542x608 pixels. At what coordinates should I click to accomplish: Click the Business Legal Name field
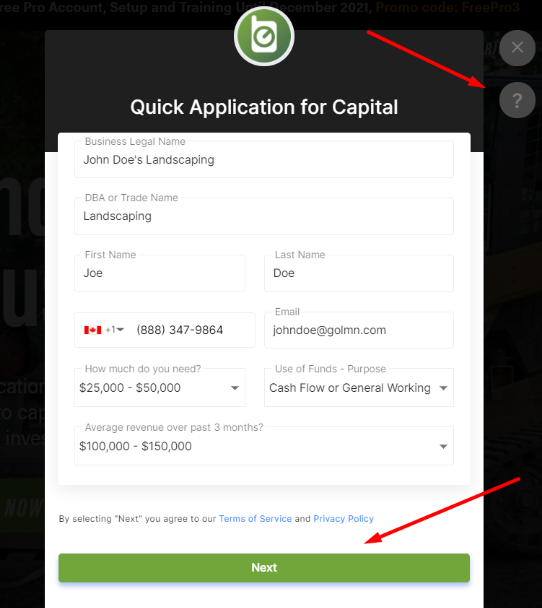264,159
